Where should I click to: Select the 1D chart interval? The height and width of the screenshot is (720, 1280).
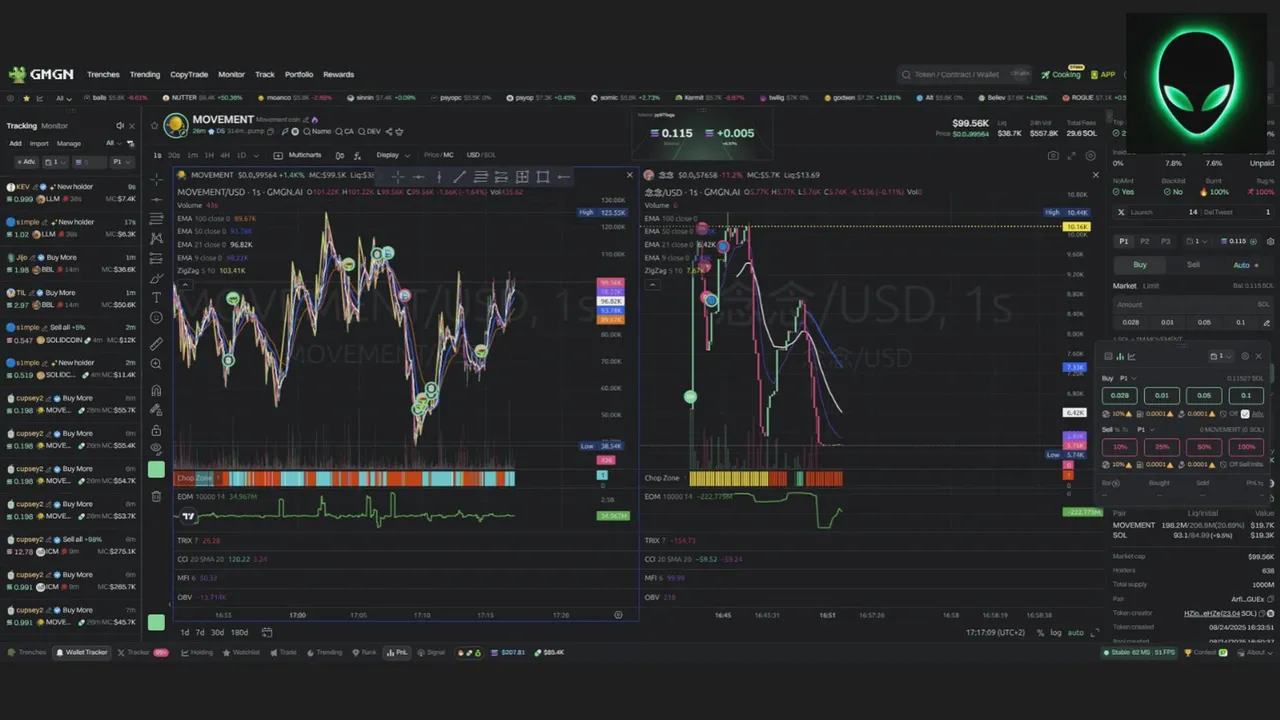[x=241, y=155]
